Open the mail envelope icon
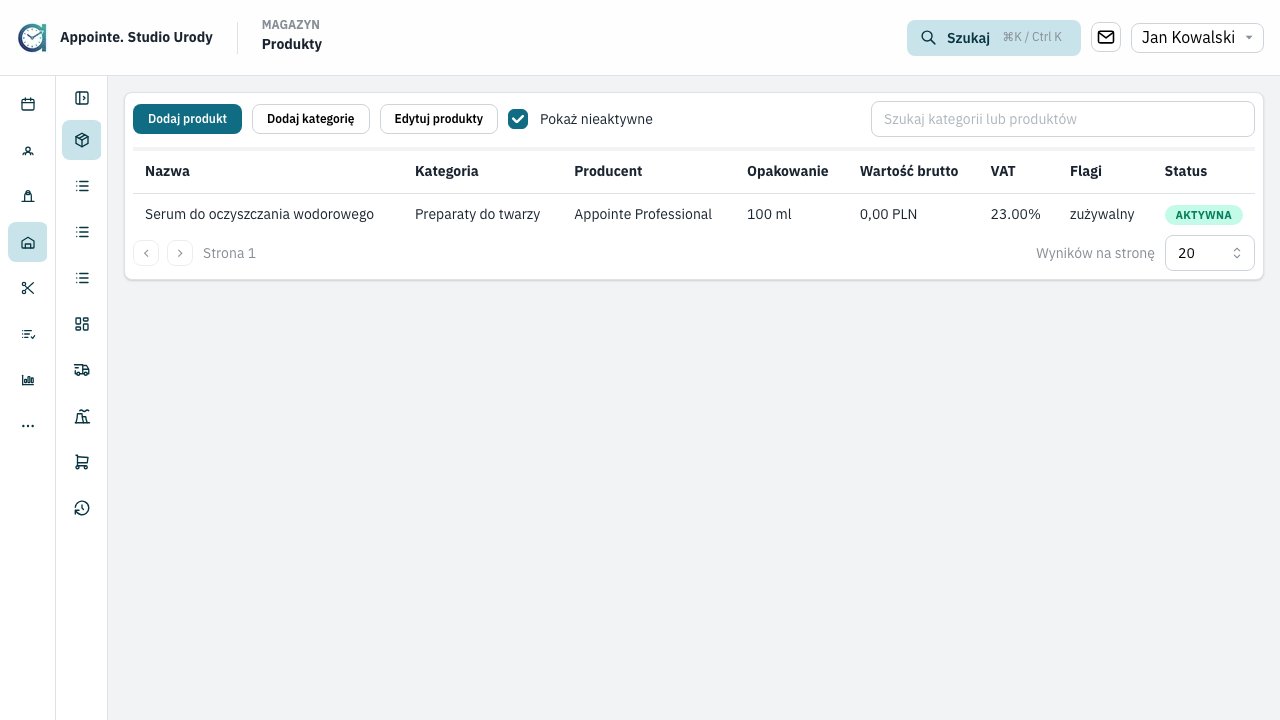The width and height of the screenshot is (1280, 720). tap(1106, 37)
